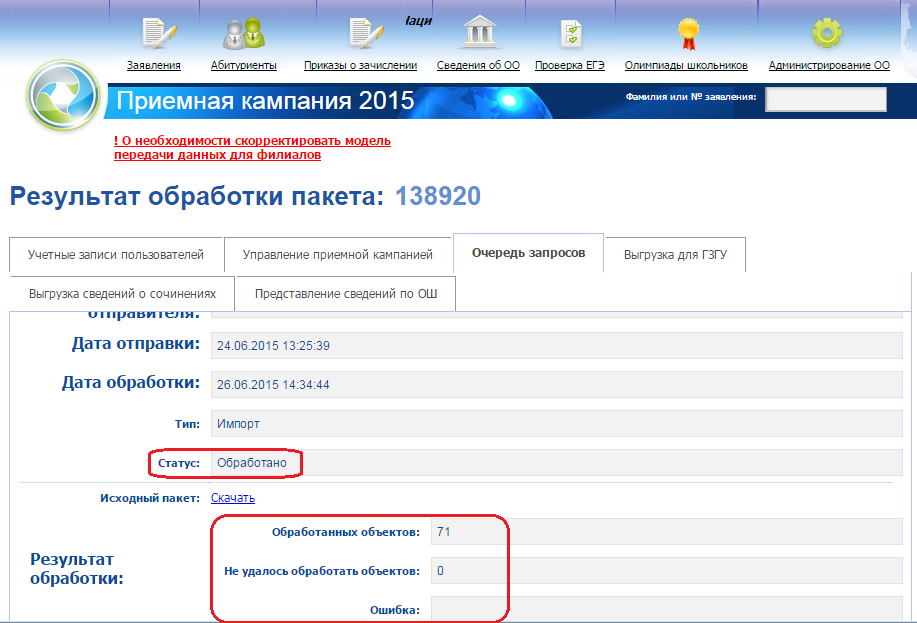The image size is (917, 623).
Task: Open the Олимпиады школьников medal icon
Action: (x=686, y=33)
